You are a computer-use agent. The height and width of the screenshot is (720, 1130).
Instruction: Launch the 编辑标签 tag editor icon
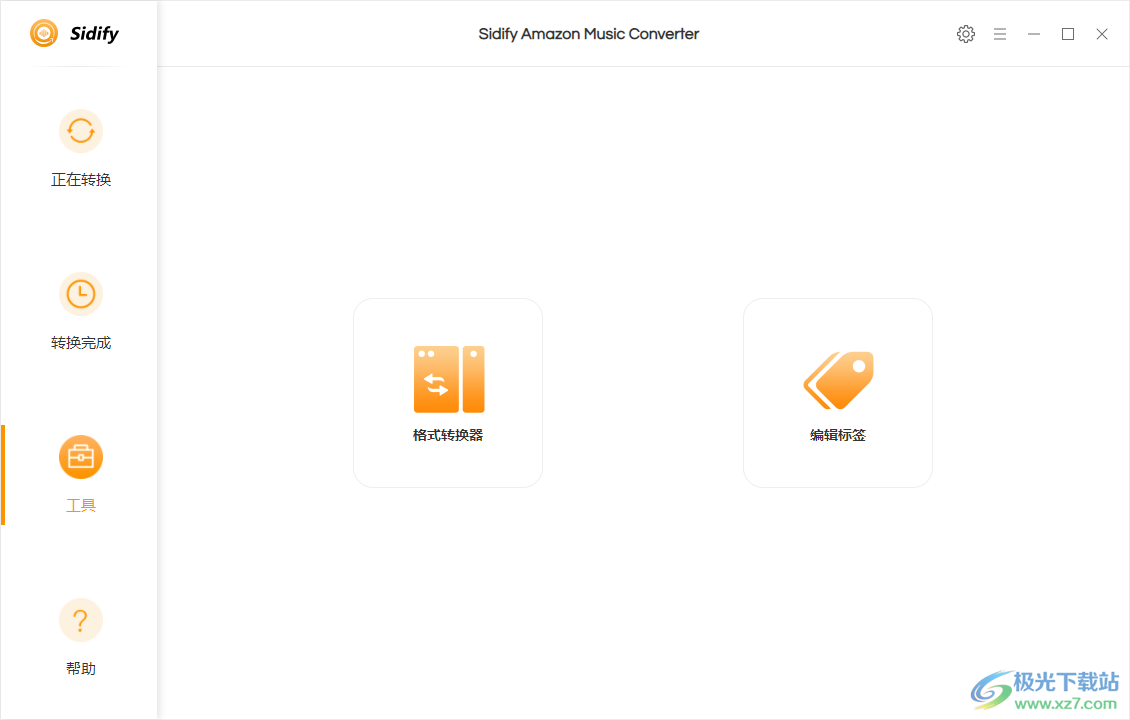(x=838, y=380)
